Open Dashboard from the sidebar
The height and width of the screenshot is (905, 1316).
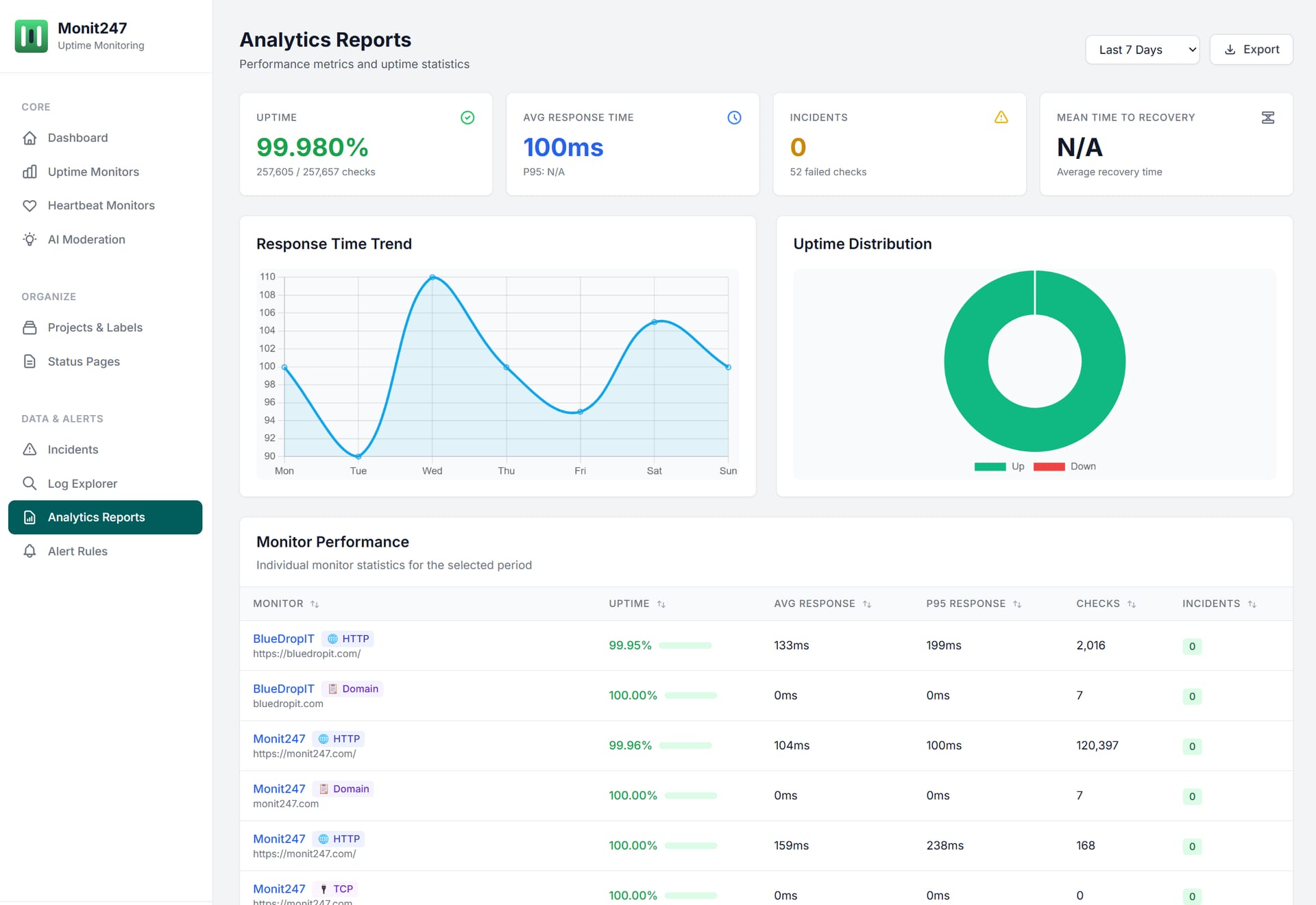pyautogui.click(x=105, y=138)
